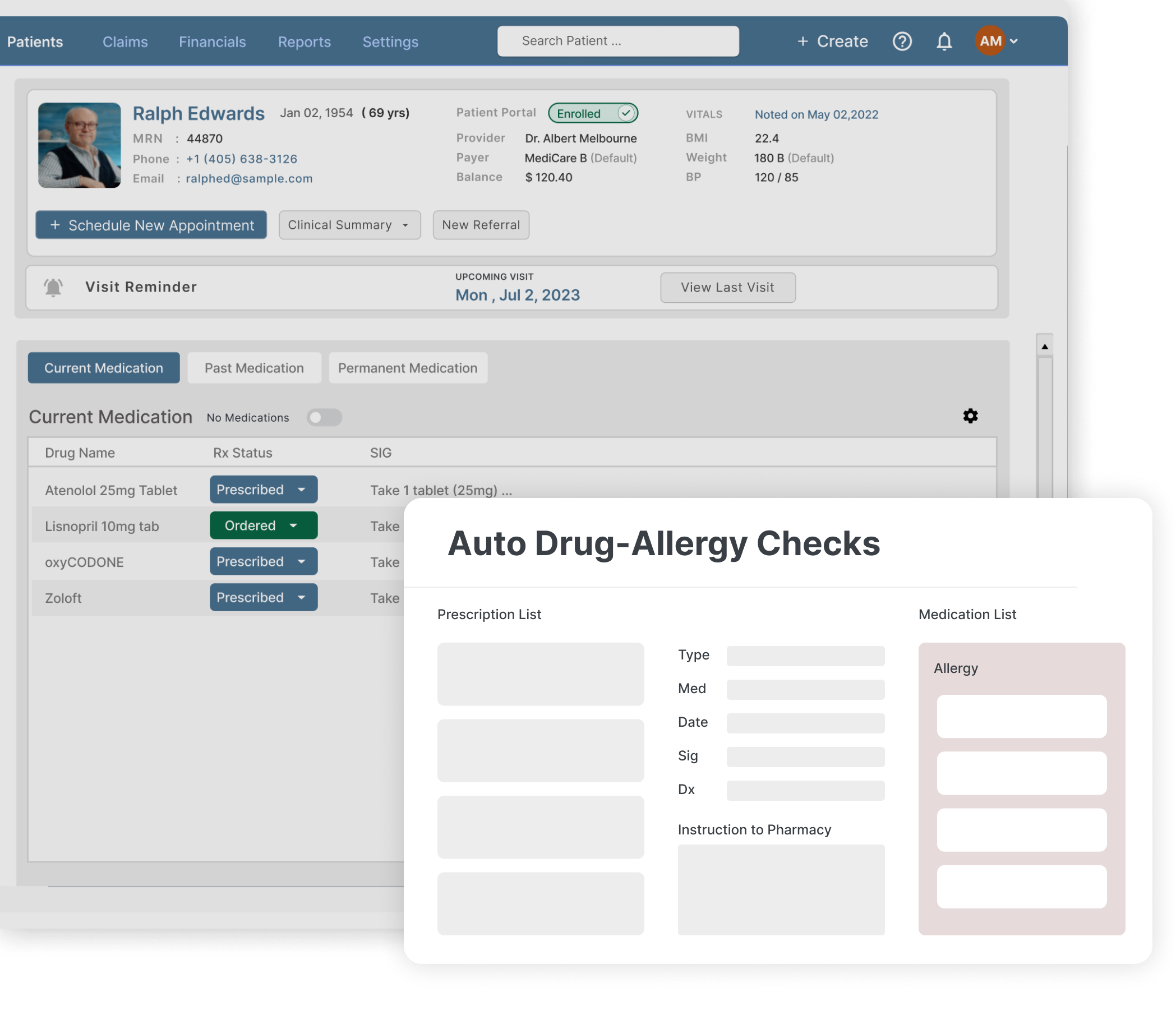Click the scrollbar up arrow
This screenshot has height=1029, width=1176.
click(x=1045, y=346)
